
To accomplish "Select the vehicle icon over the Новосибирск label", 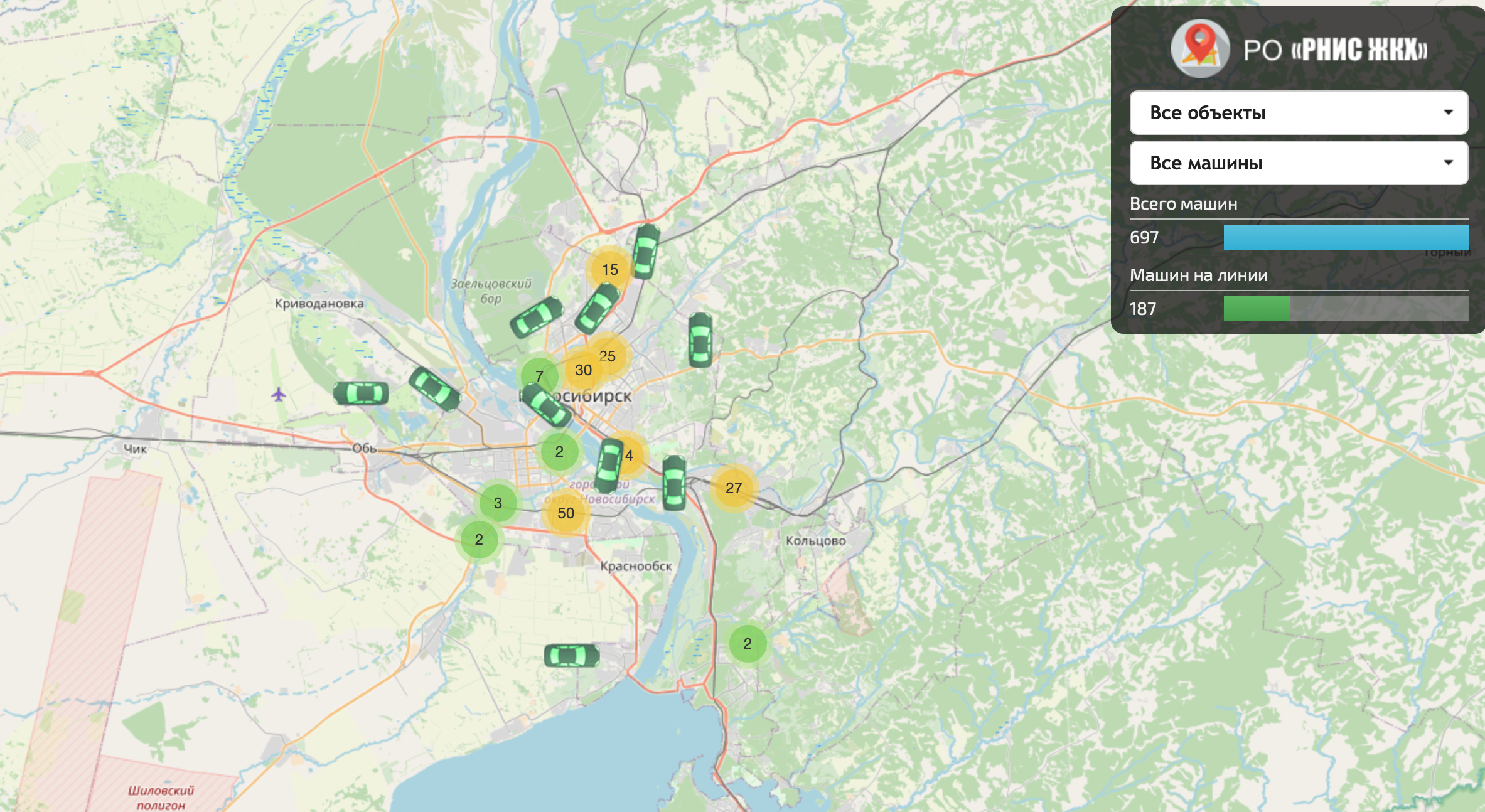I will point(547,405).
